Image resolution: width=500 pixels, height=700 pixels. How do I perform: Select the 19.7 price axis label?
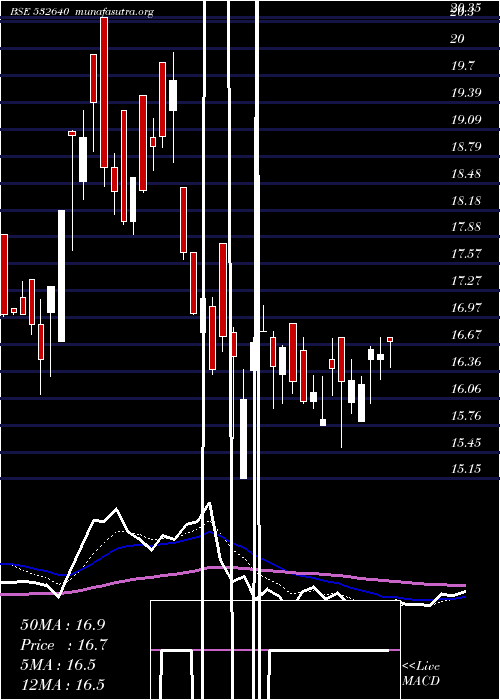(463, 66)
